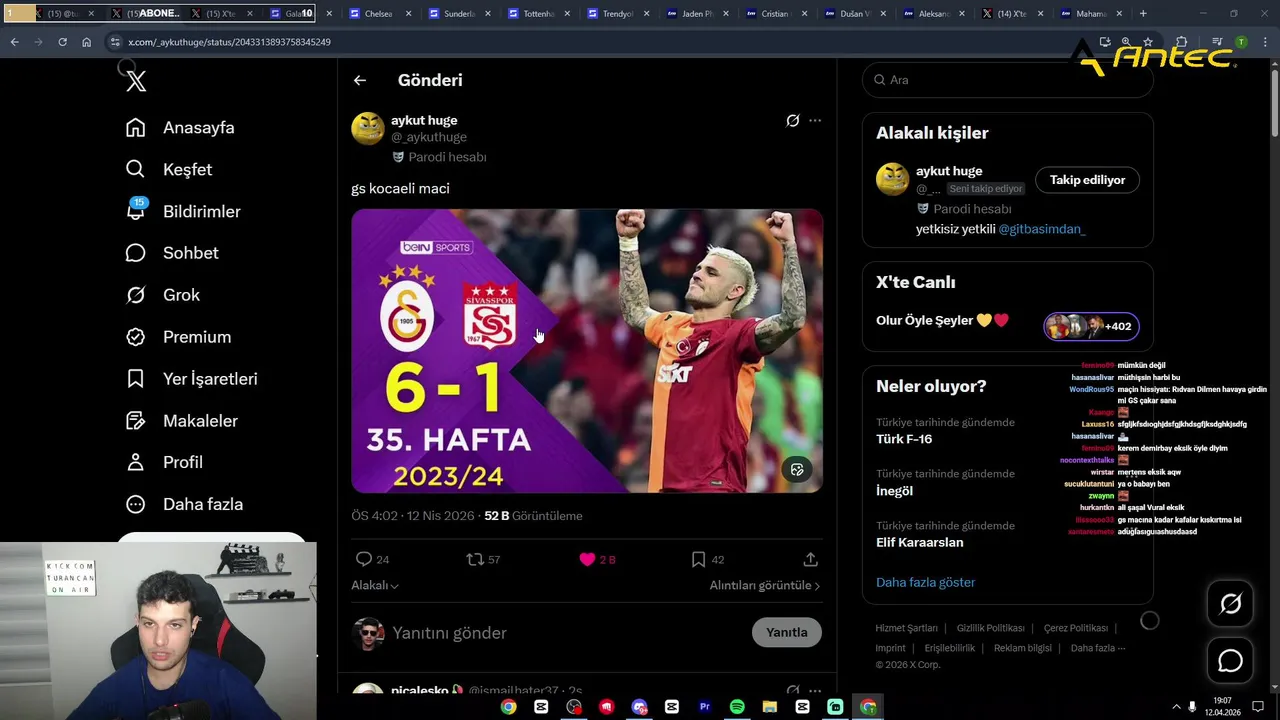Click the +402 listeners badge
This screenshot has height=720, width=1280.
point(1091,326)
